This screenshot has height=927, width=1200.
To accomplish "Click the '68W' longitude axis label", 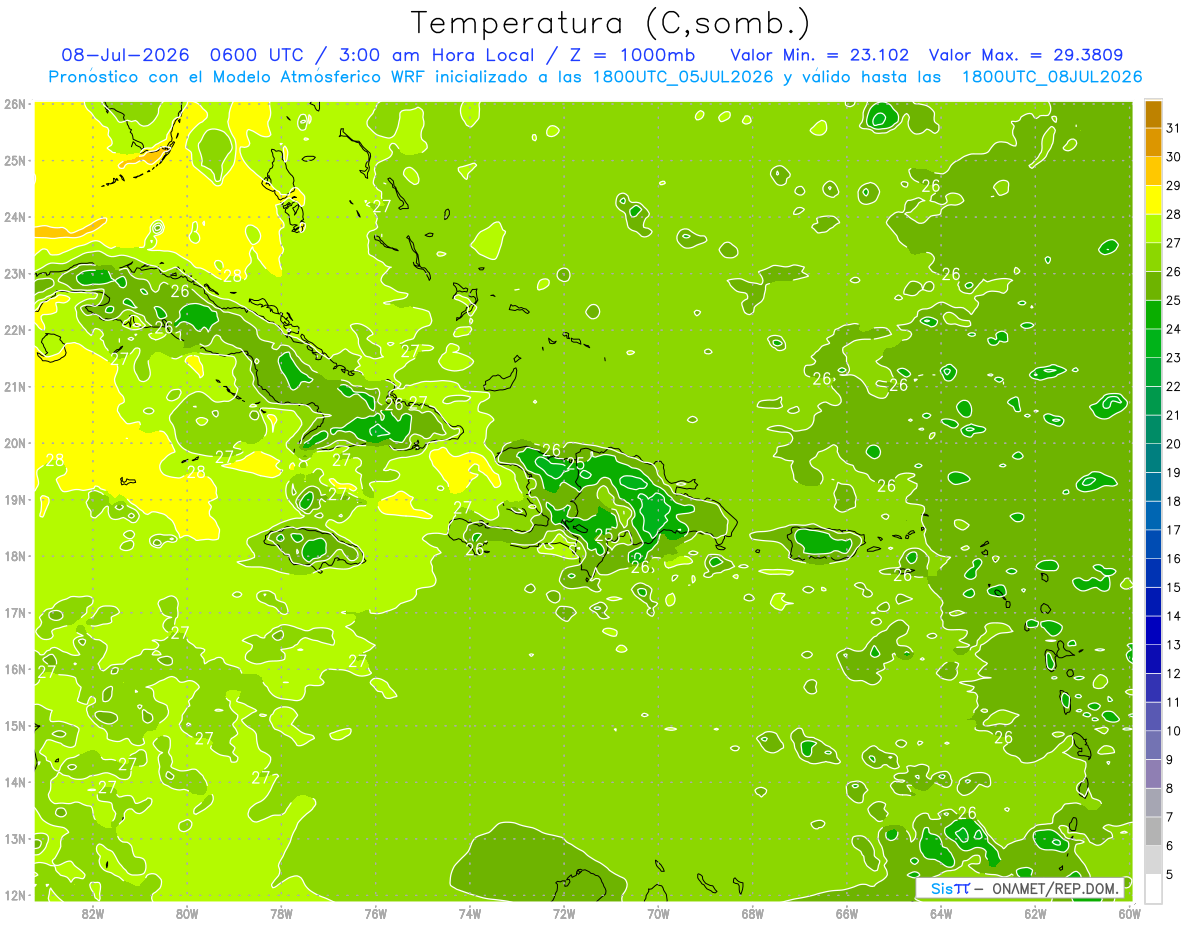I will pos(753,914).
